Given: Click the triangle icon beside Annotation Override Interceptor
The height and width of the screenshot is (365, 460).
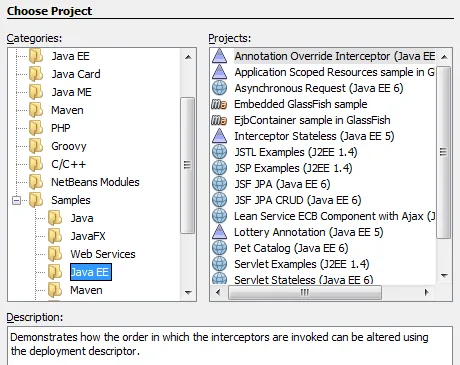Looking at the screenshot, I should 219,56.
